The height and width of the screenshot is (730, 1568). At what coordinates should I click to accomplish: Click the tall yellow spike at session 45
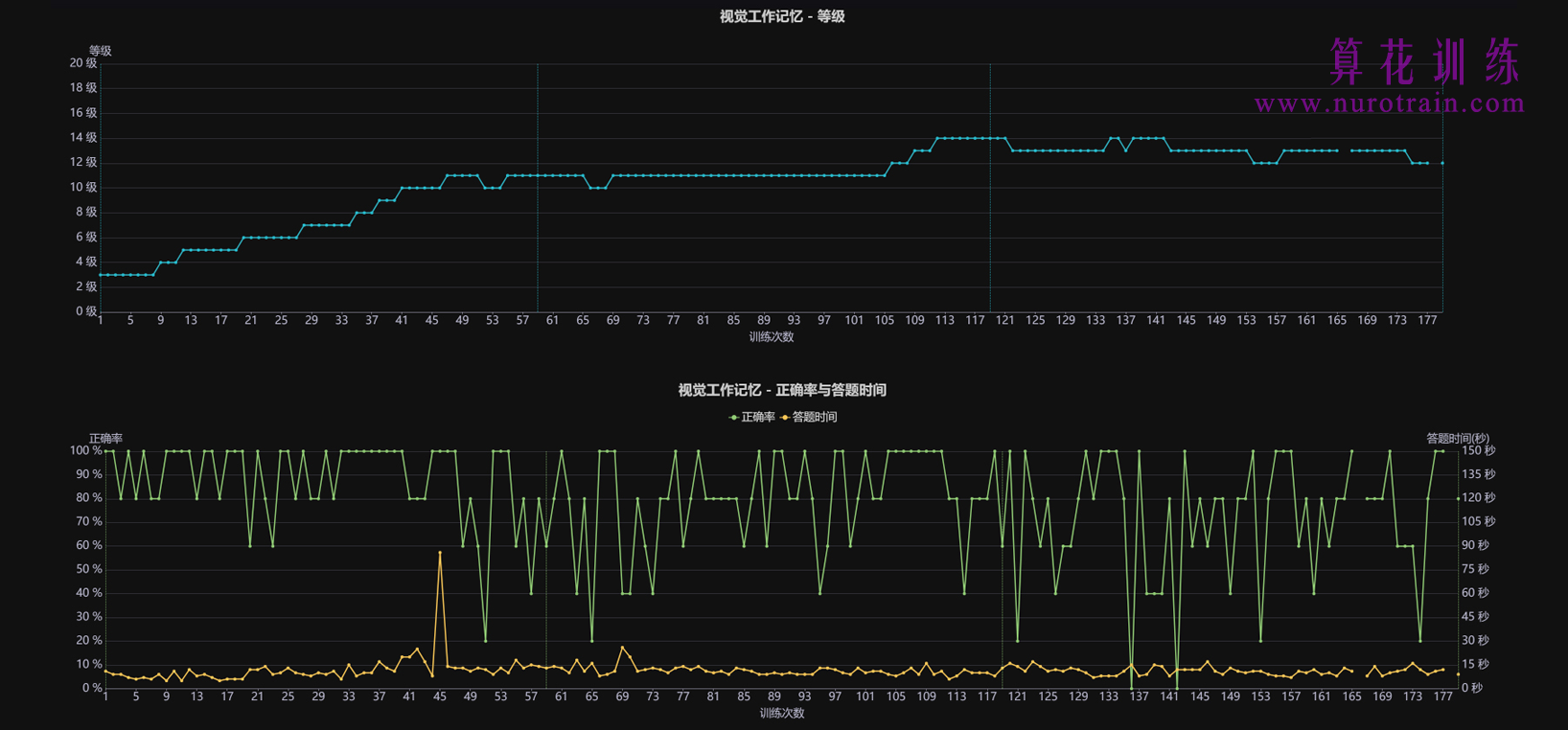tap(440, 553)
